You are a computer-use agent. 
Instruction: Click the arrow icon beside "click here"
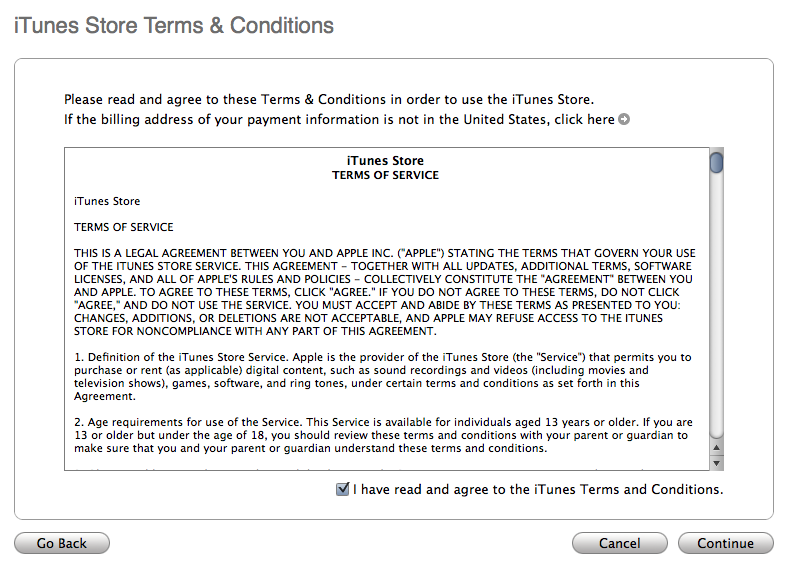tap(624, 120)
